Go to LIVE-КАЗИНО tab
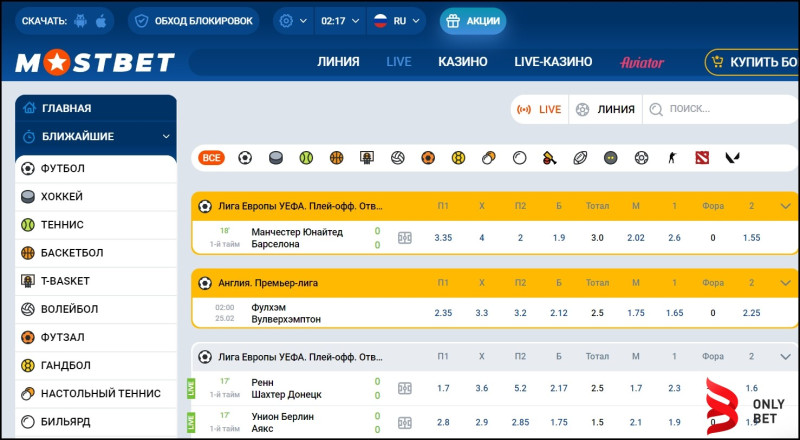The height and width of the screenshot is (440, 800). tap(553, 62)
